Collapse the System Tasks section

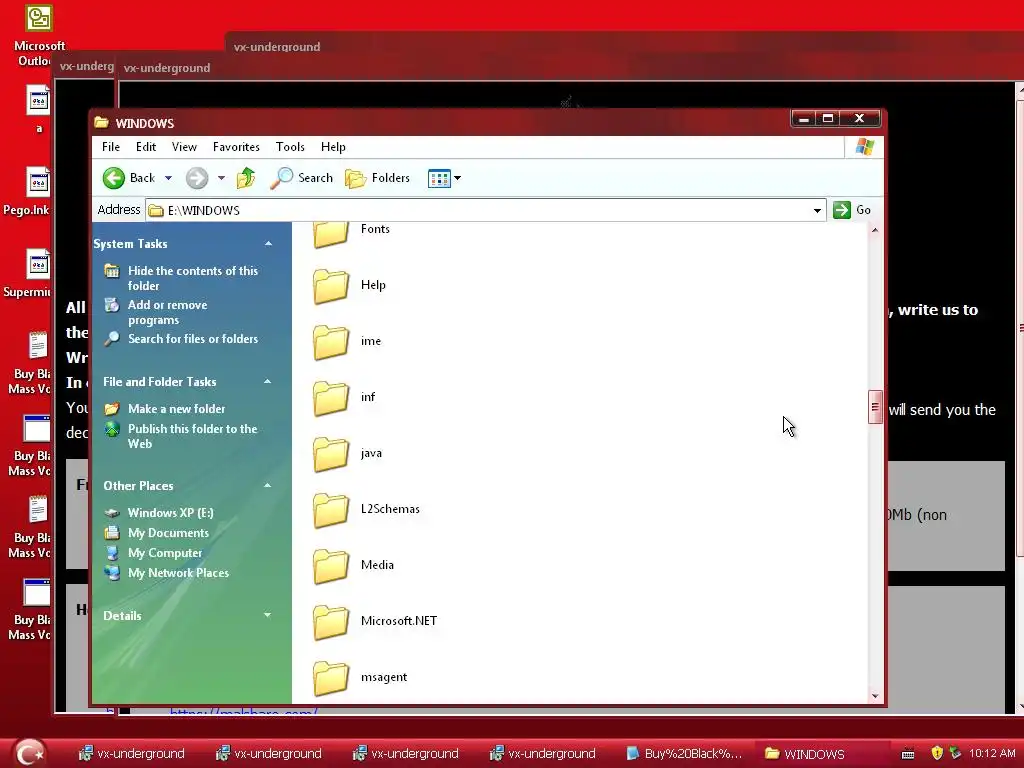pos(268,244)
